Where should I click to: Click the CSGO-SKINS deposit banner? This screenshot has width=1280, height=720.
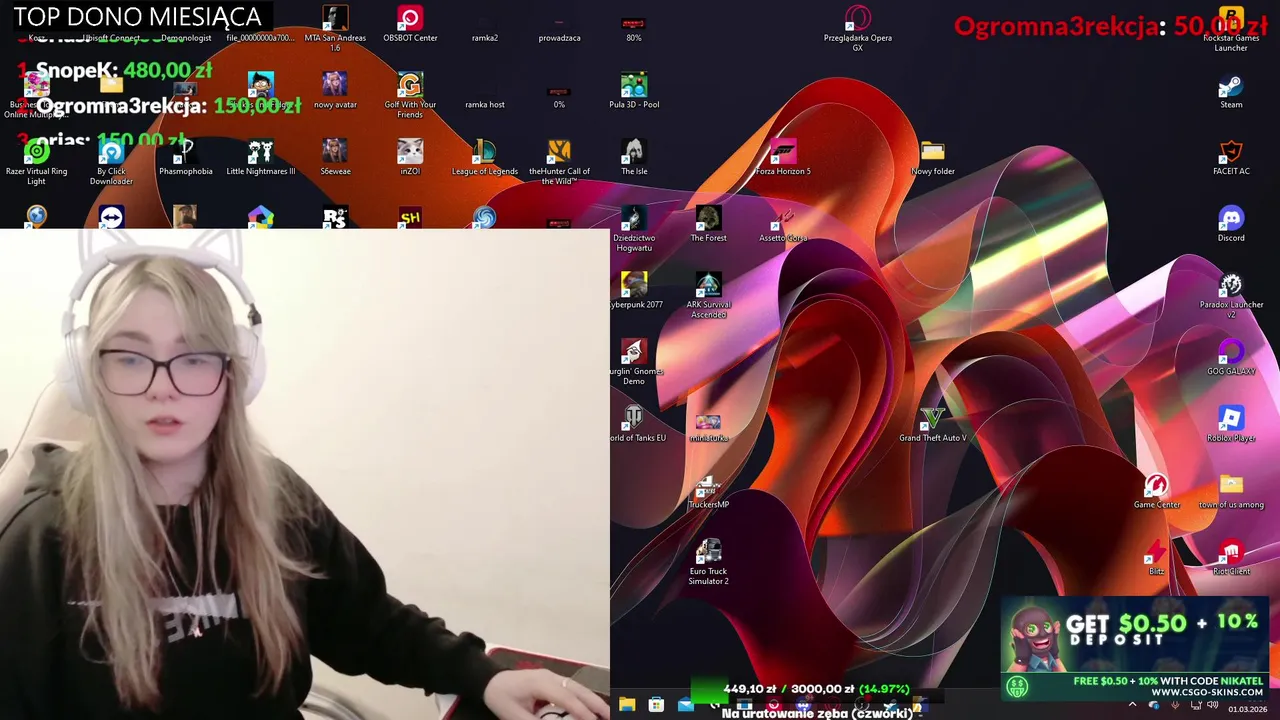[1135, 648]
